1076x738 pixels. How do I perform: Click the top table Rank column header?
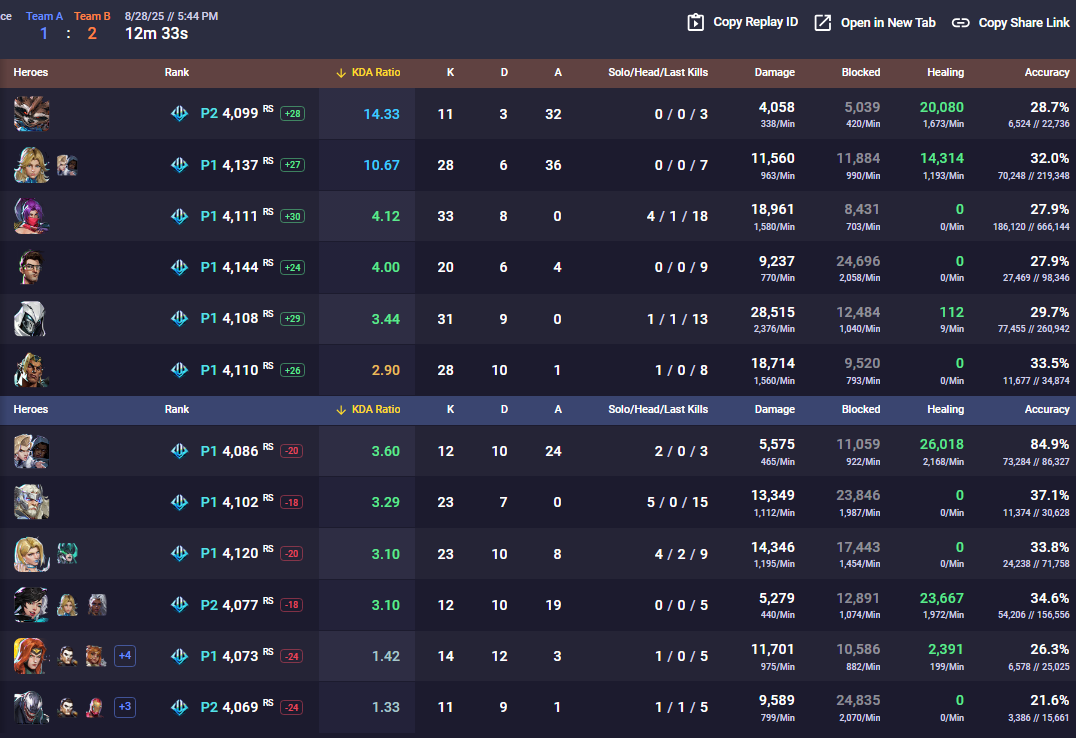coord(176,72)
